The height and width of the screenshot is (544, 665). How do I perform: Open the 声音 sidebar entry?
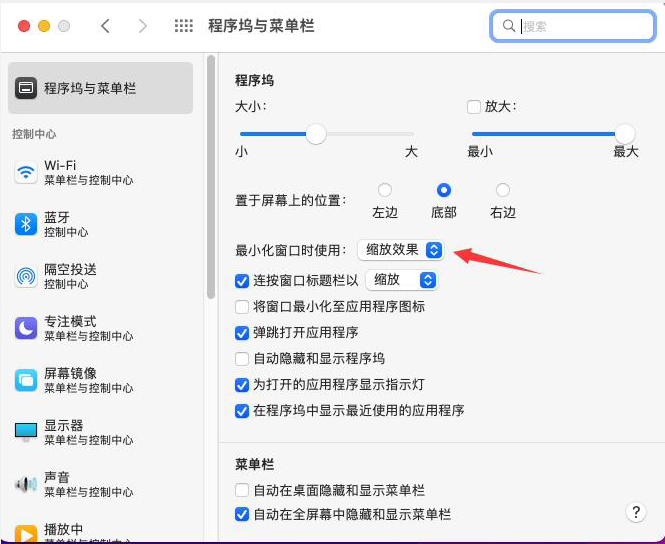[x=101, y=484]
